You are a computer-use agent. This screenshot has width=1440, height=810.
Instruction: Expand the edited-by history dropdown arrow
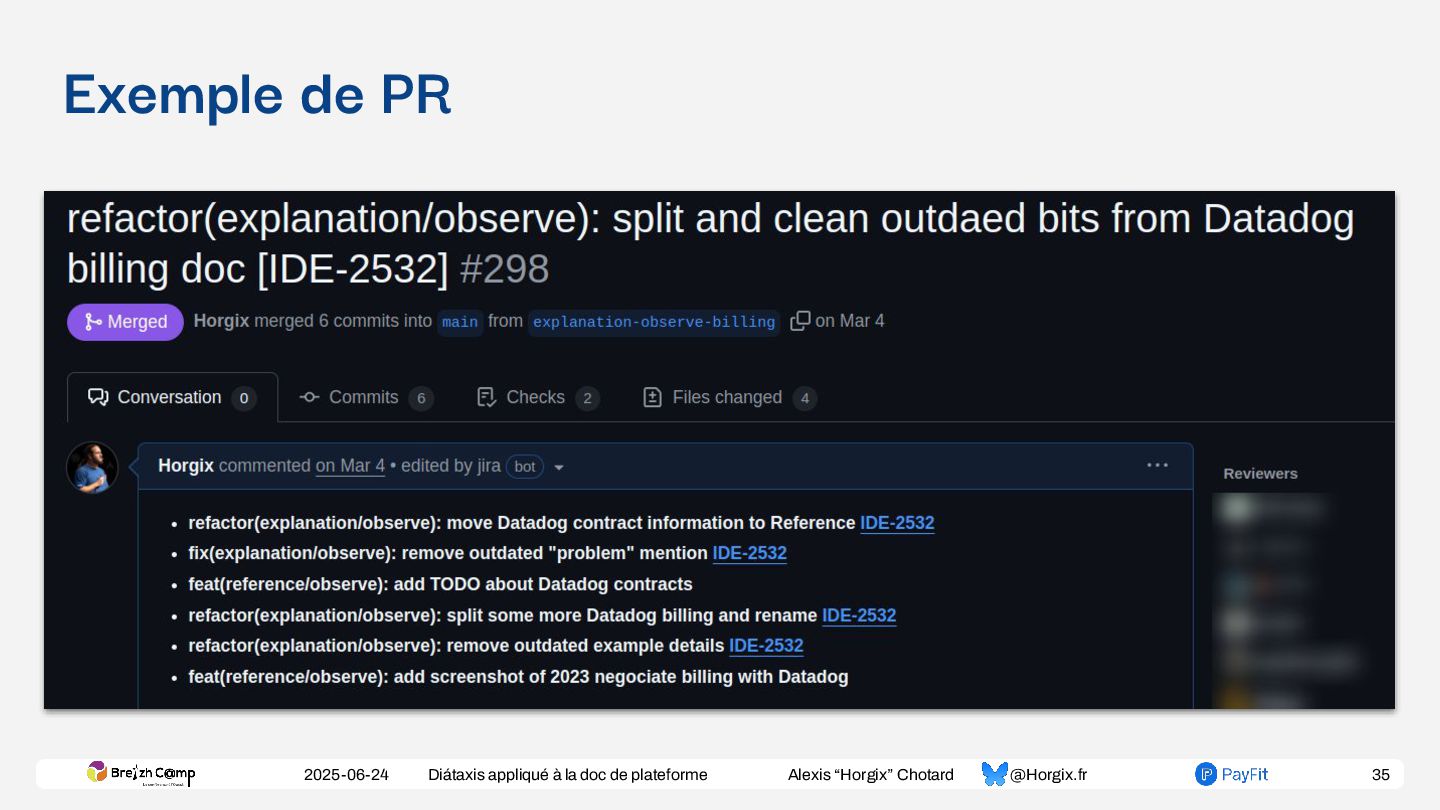point(559,468)
